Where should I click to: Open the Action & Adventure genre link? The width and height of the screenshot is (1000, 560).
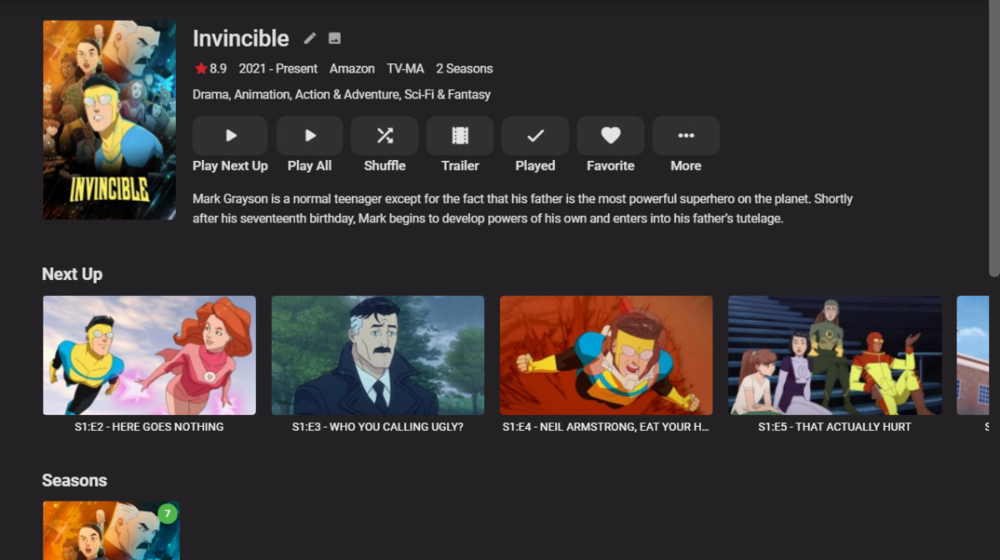tap(347, 94)
